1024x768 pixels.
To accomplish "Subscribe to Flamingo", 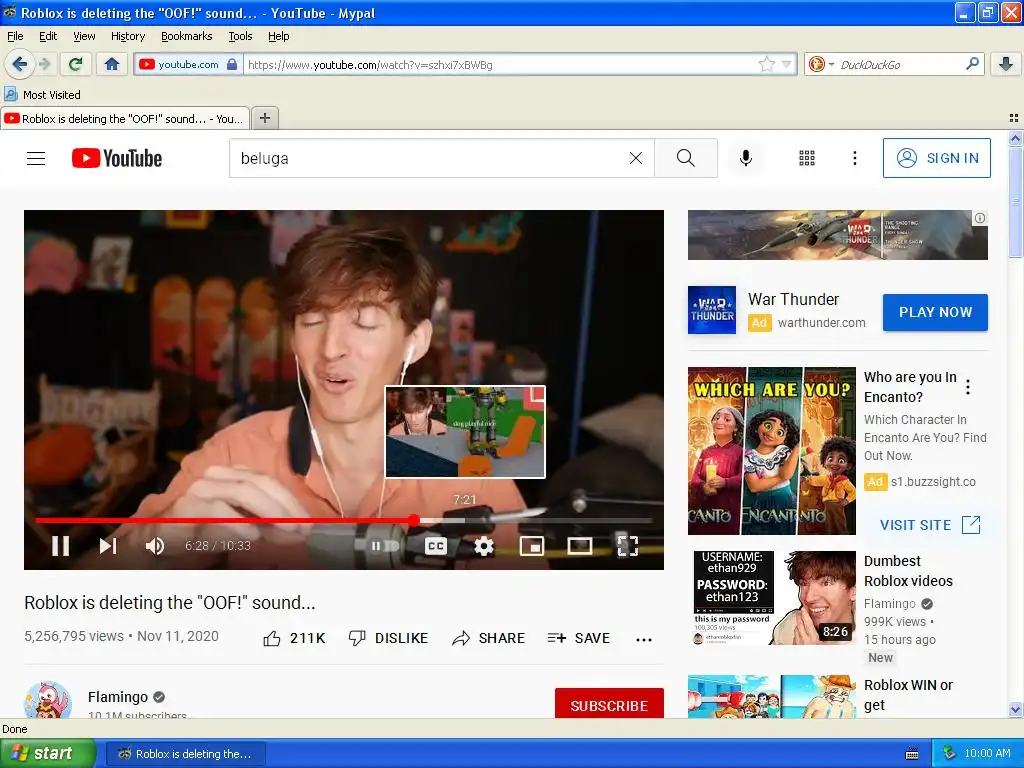I will click(609, 705).
